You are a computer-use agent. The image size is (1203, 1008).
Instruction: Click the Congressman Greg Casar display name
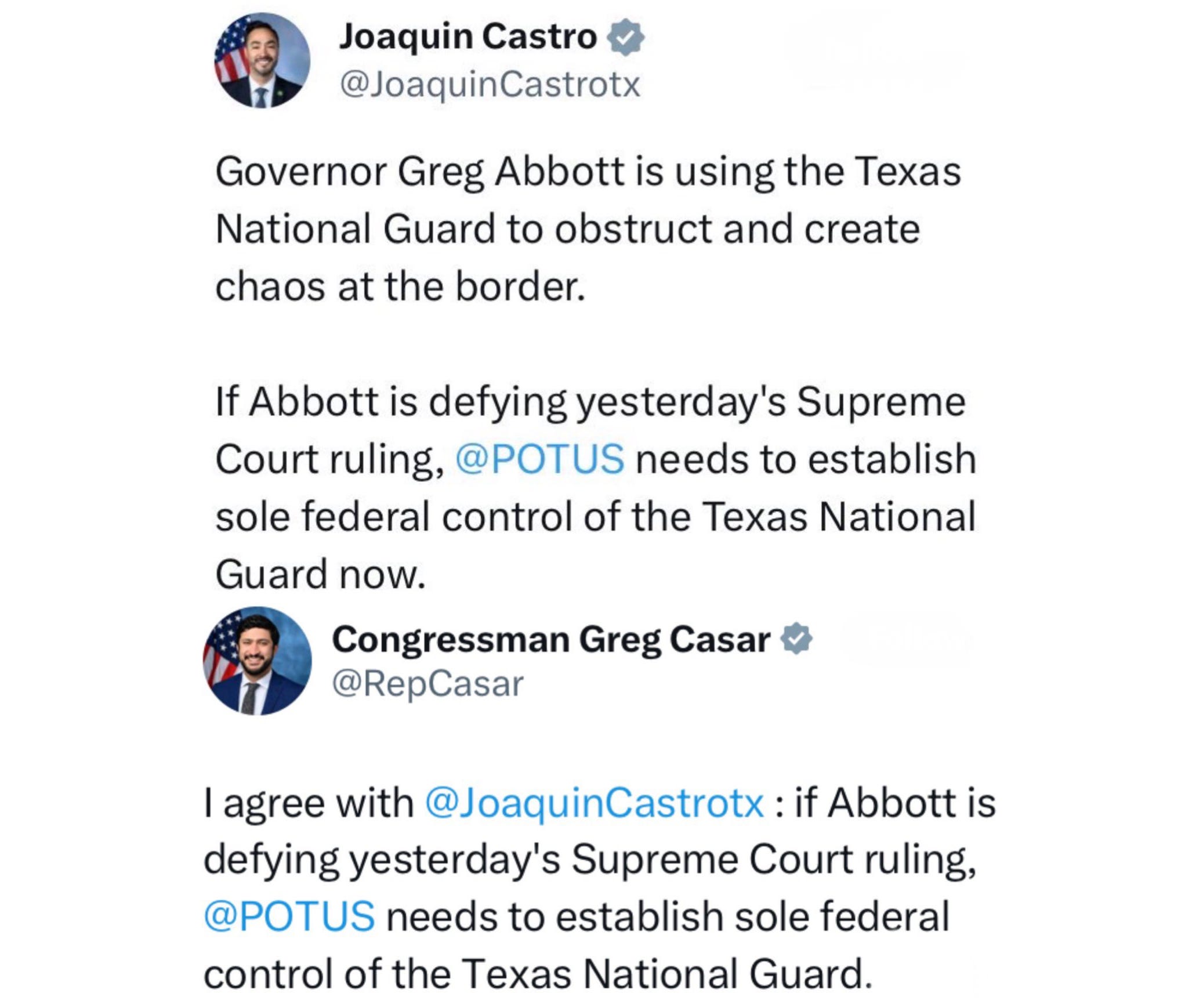[x=551, y=640]
